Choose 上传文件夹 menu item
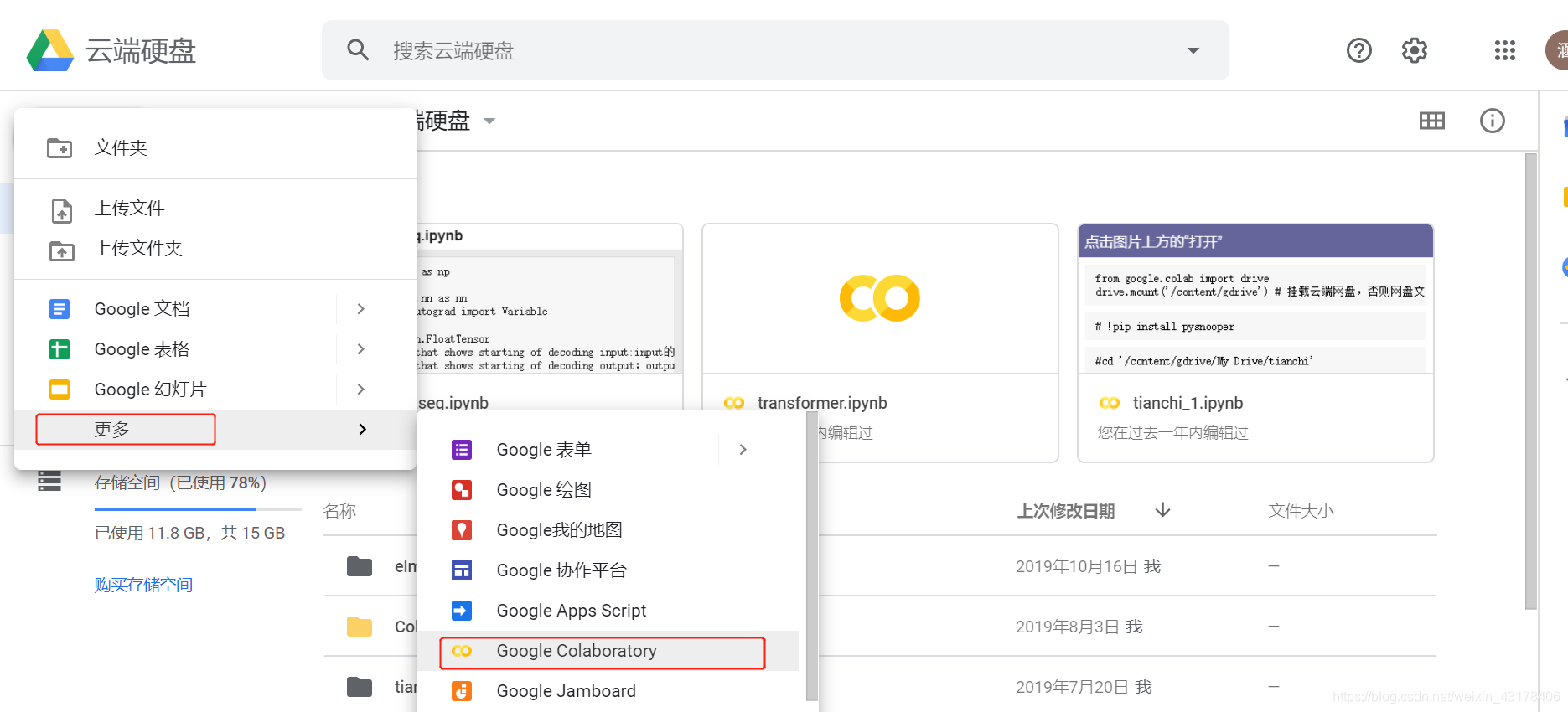 click(x=215, y=249)
